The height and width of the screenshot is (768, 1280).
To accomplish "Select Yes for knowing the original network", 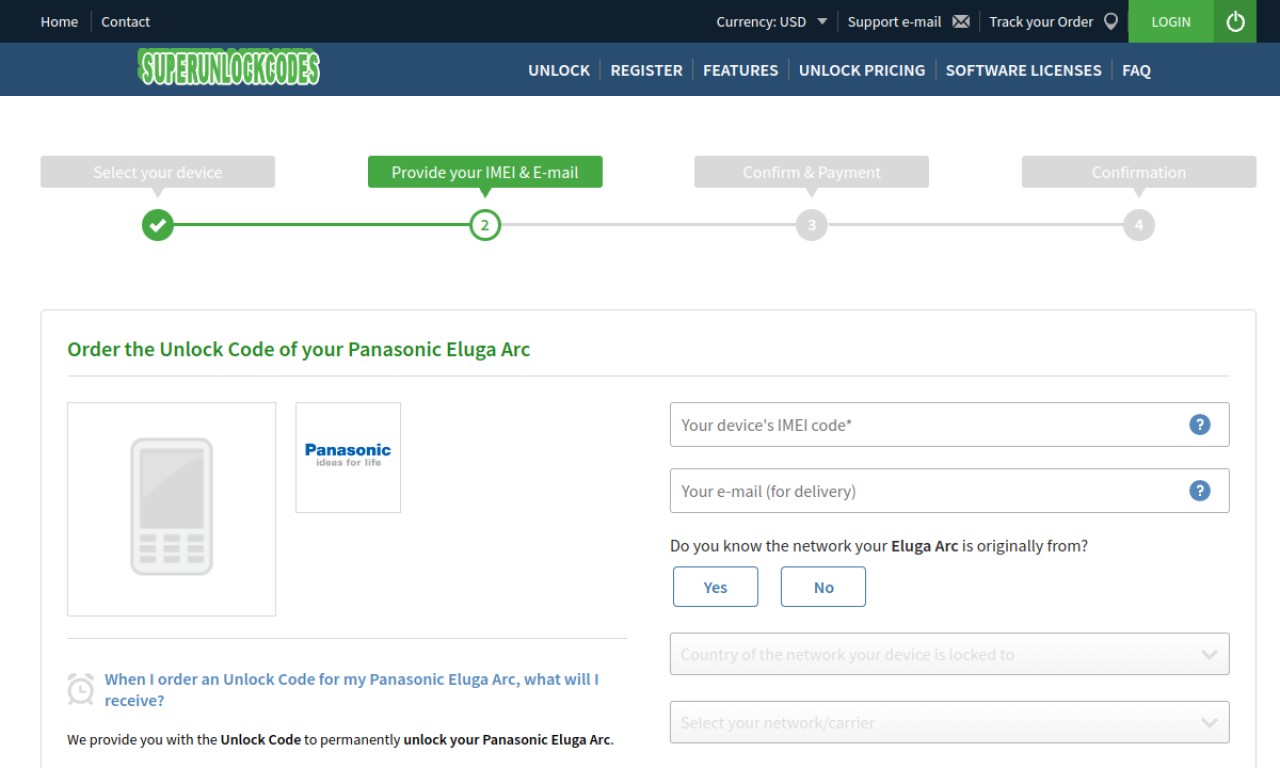I will (715, 587).
